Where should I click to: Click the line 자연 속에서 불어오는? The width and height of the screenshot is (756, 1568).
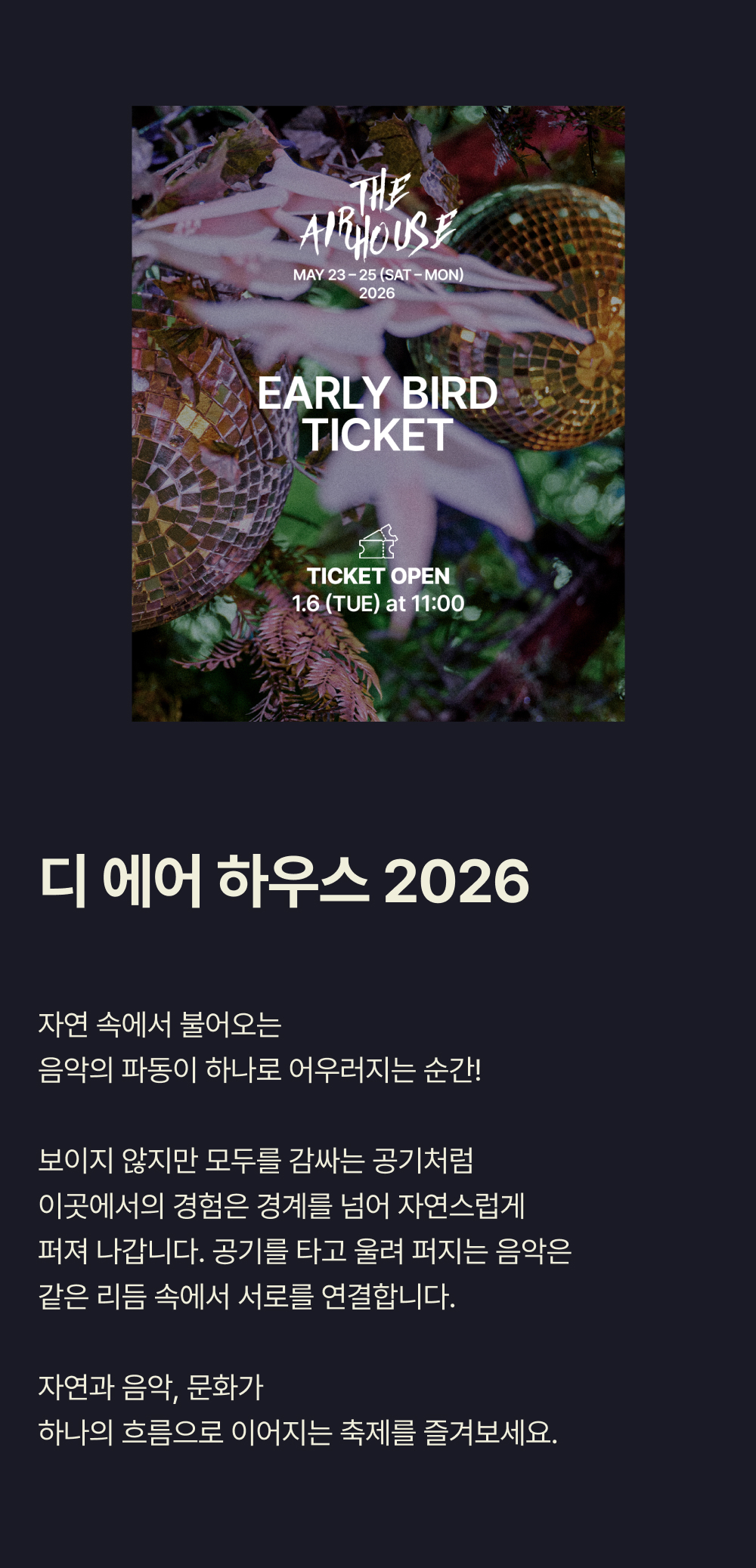[x=160, y=1025]
